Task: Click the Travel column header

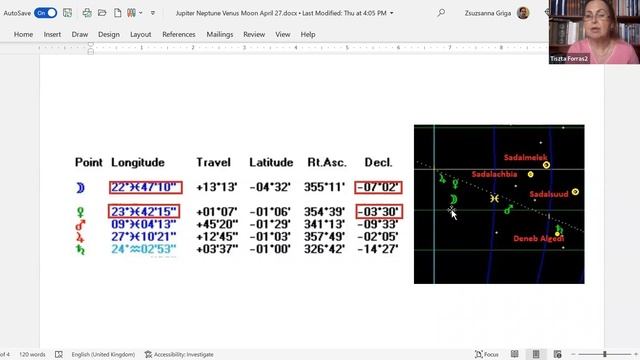Action: point(213,162)
